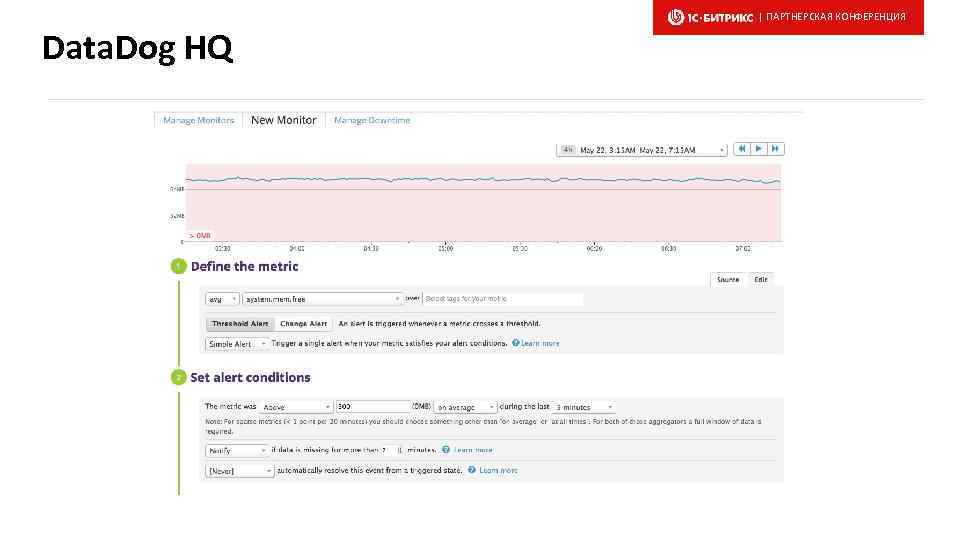Open the avg aggregation dropdown

click(222, 299)
